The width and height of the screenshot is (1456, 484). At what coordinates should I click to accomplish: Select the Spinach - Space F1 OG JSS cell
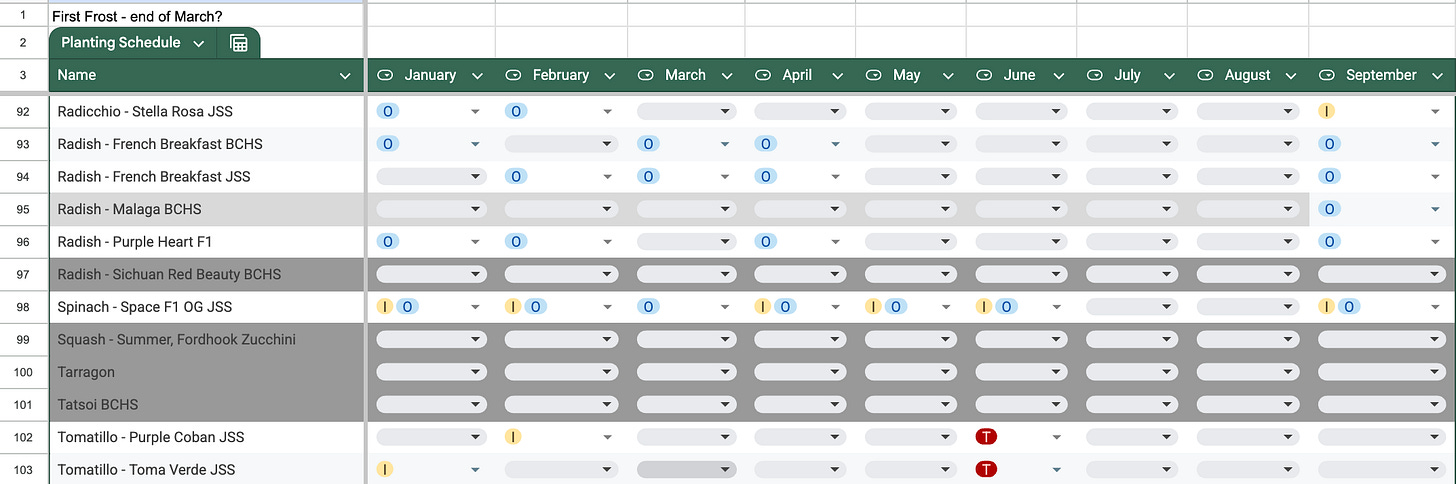pos(207,307)
